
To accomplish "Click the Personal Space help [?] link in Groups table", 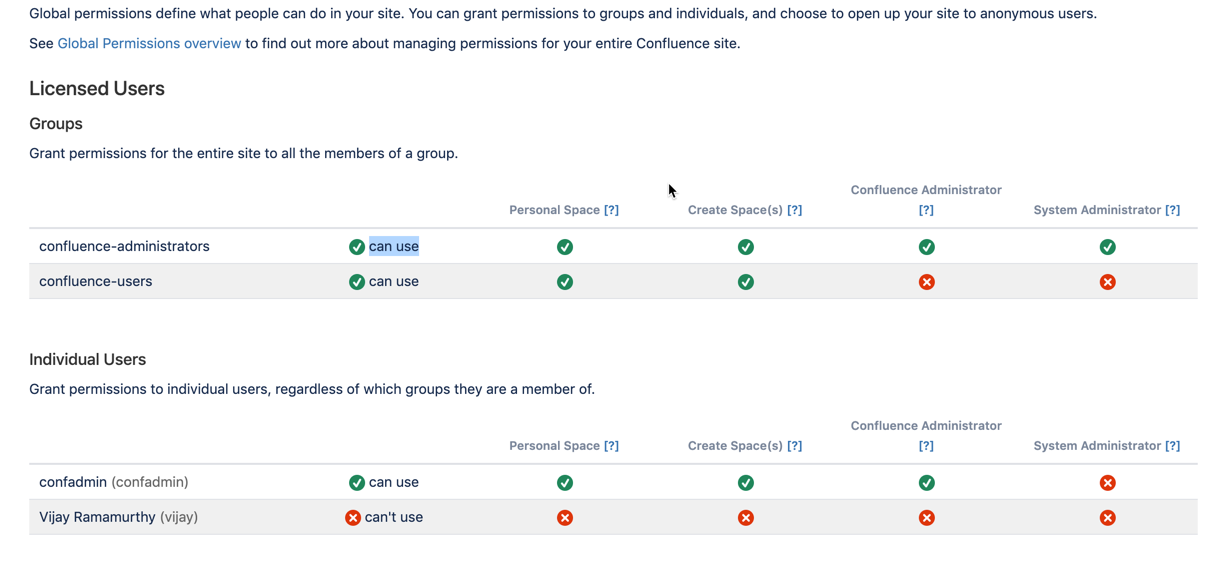I will click(x=611, y=210).
